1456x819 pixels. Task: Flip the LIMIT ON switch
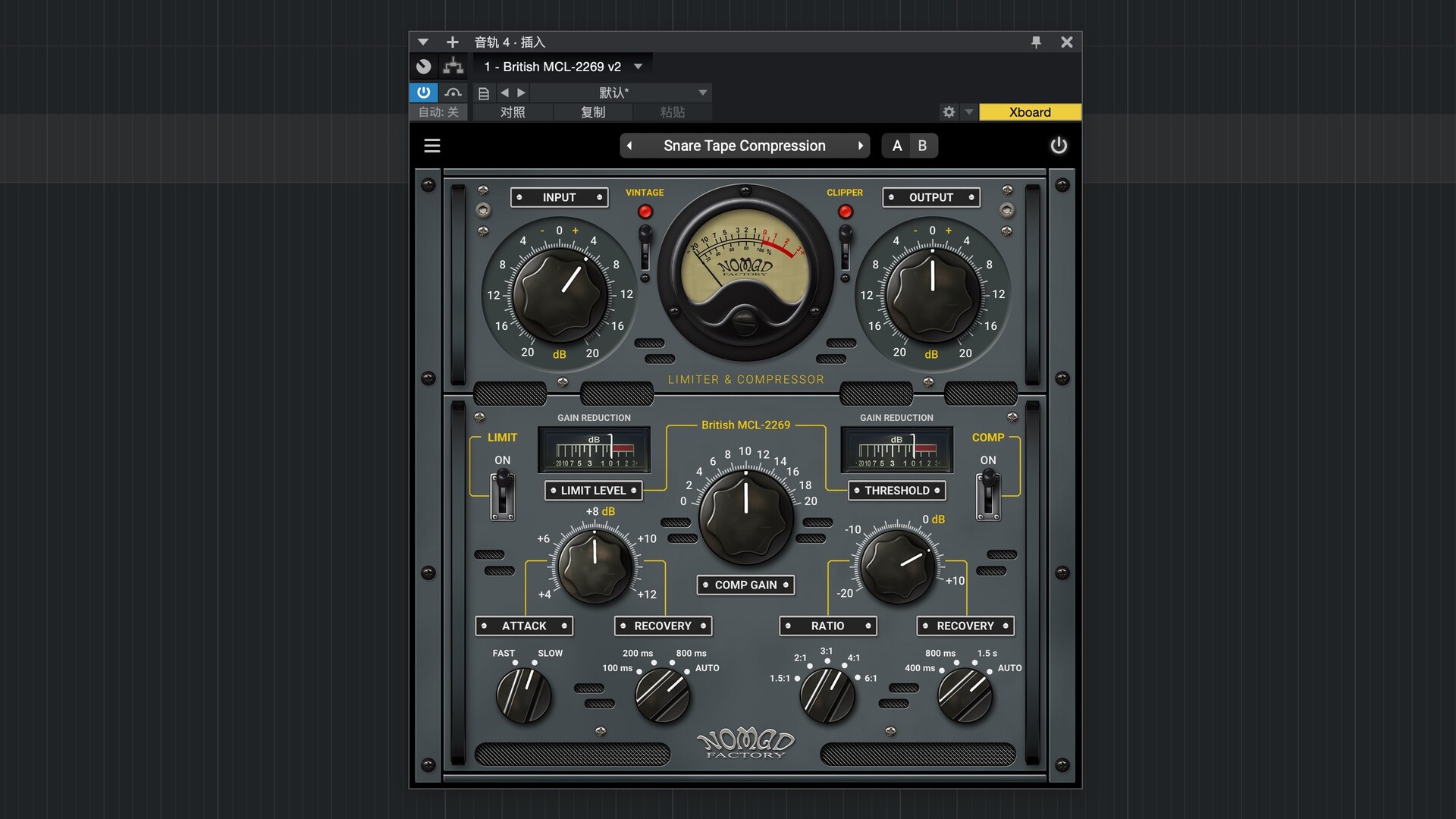pyautogui.click(x=502, y=494)
